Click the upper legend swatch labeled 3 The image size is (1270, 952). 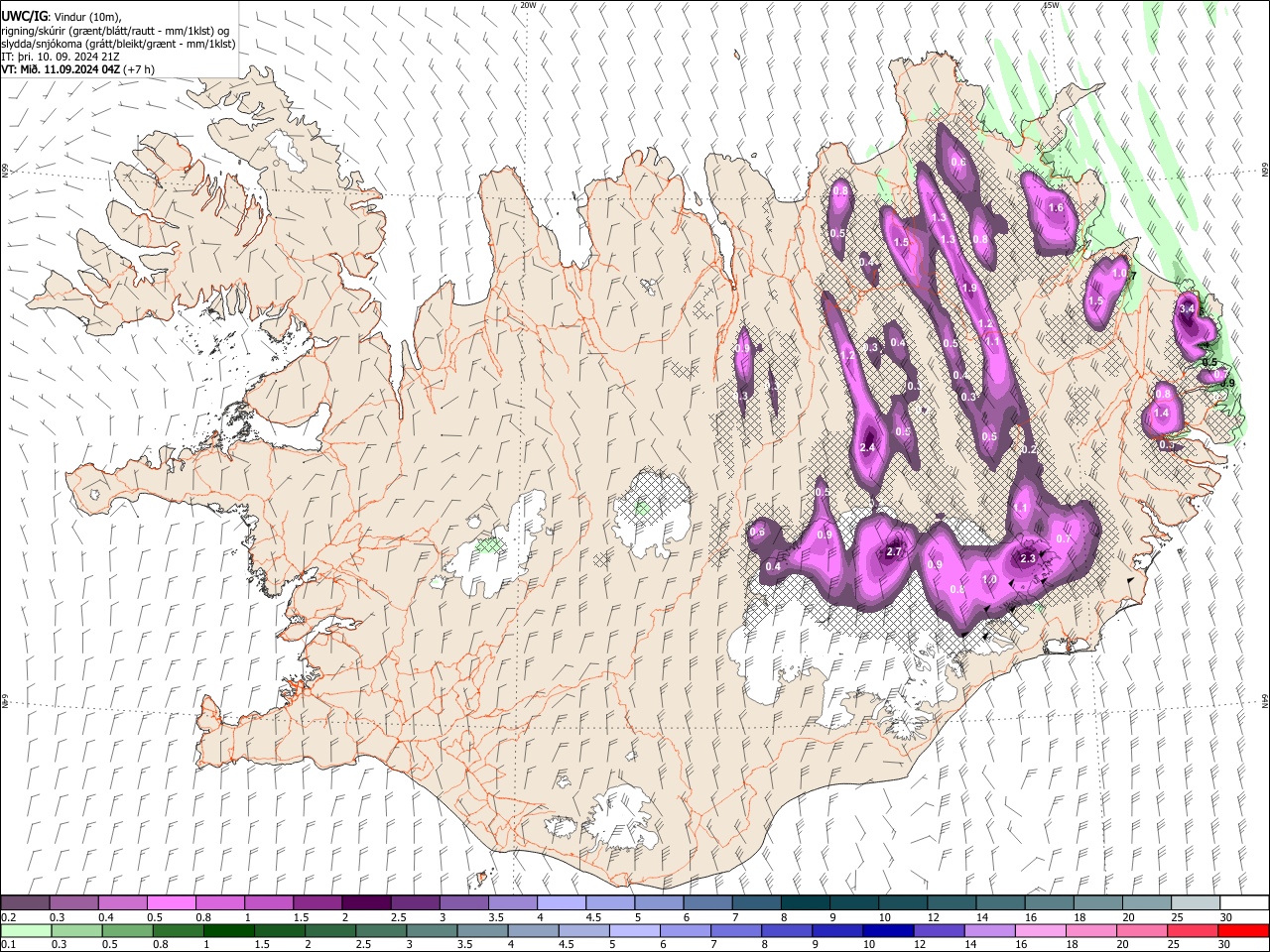[x=463, y=903]
